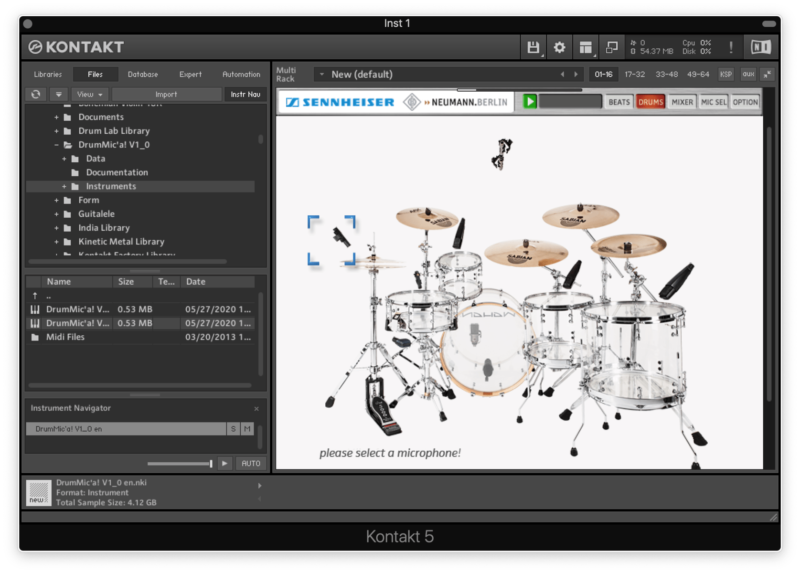Go up one folder level arrow
Screen dimensions: 800x573
point(35,296)
